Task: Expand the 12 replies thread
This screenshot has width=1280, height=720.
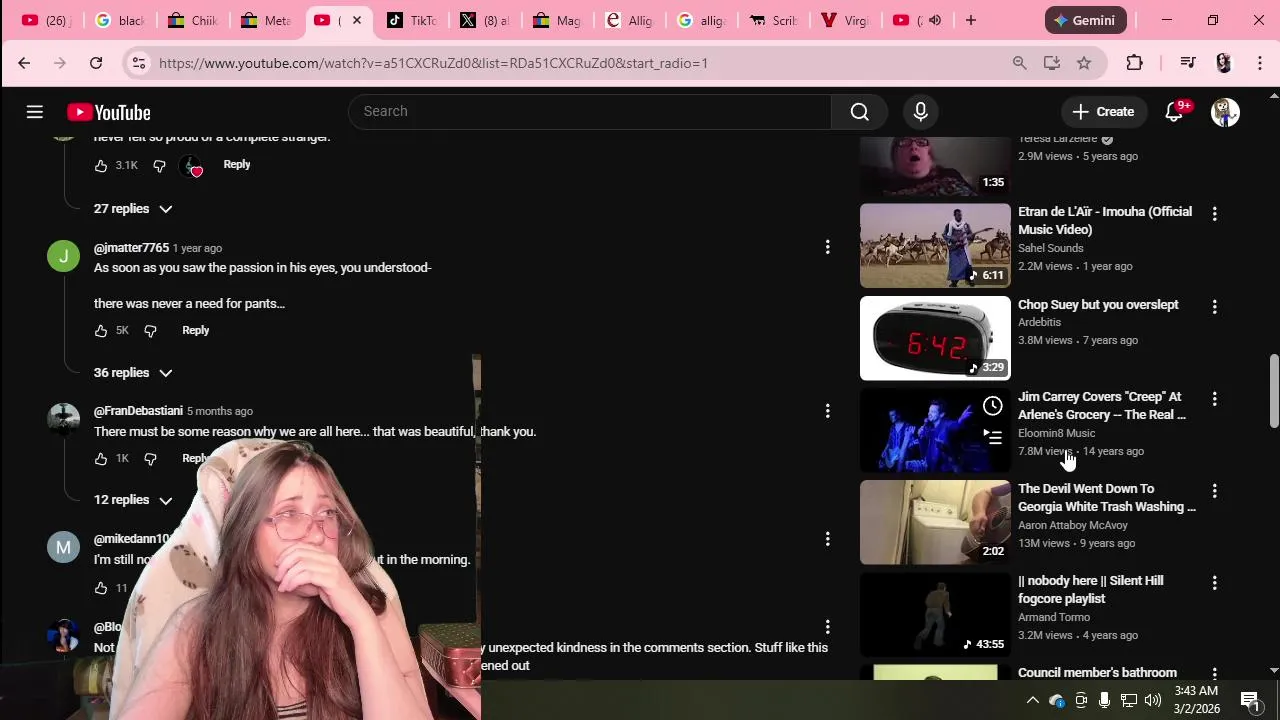Action: point(133,500)
